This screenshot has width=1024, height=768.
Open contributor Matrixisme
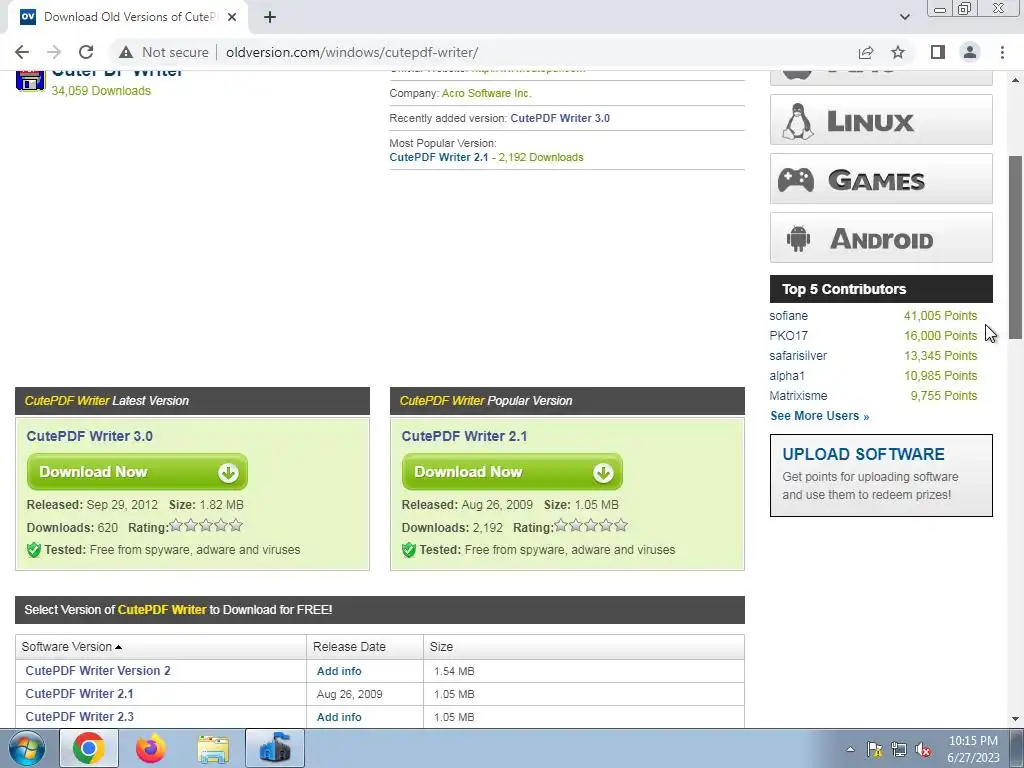click(x=798, y=396)
